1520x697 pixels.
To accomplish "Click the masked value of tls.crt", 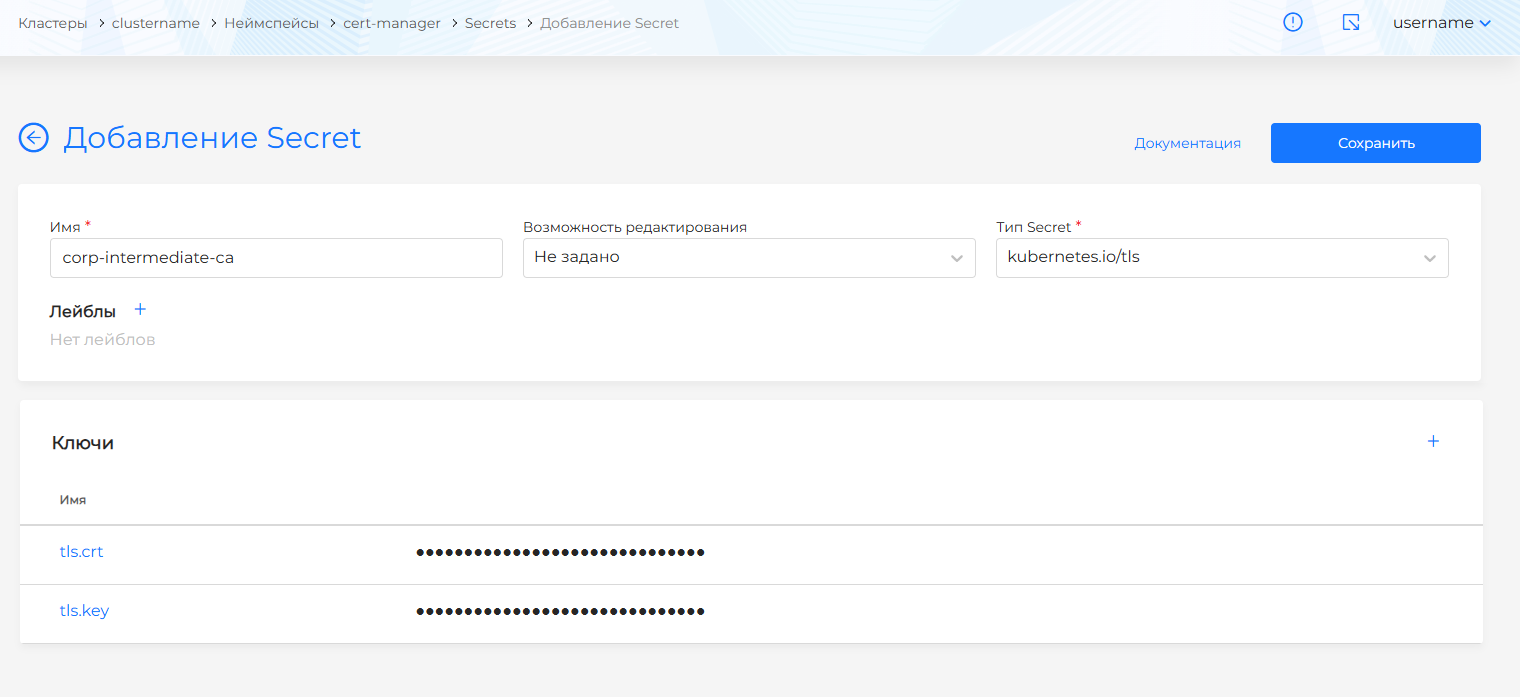I will tap(560, 552).
